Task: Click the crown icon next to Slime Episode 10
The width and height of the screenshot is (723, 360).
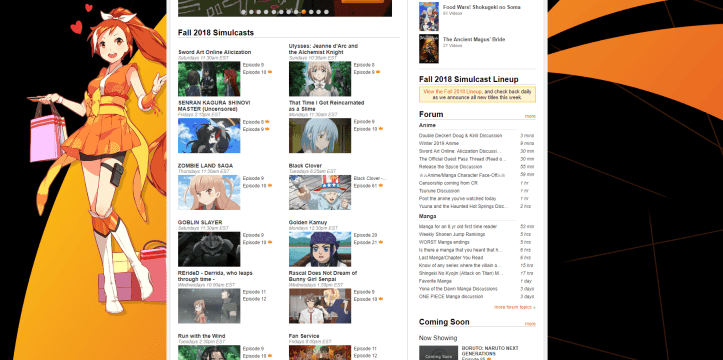Action: [381, 129]
